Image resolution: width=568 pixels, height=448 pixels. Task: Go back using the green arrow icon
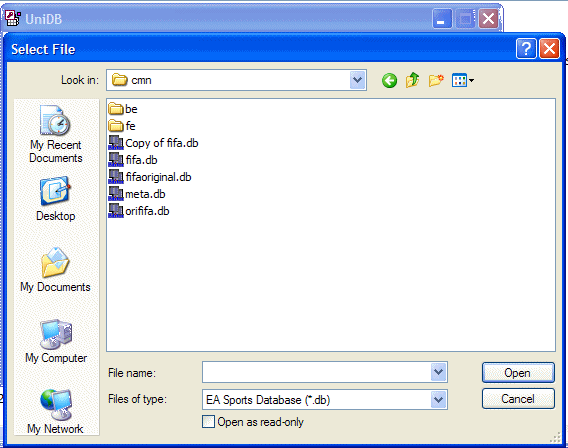tap(389, 80)
